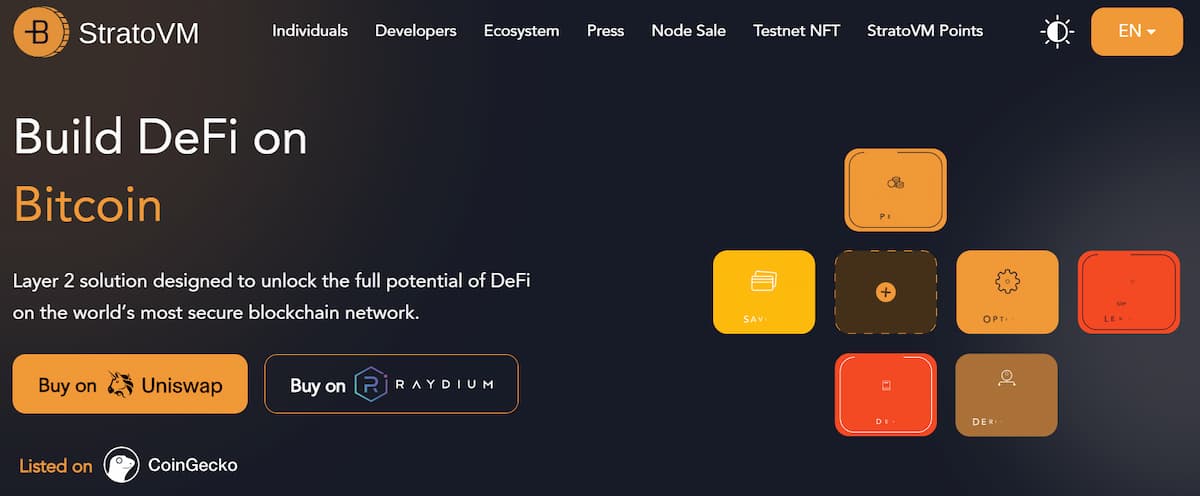The height and width of the screenshot is (496, 1200).
Task: Open the EN language dropdown
Action: pos(1137,31)
